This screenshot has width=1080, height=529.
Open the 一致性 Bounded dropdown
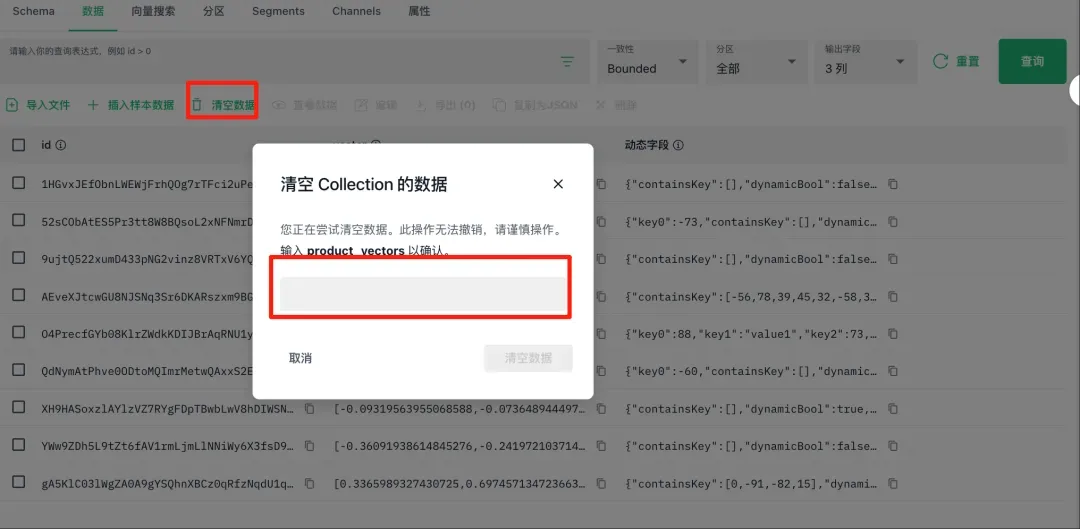click(647, 62)
